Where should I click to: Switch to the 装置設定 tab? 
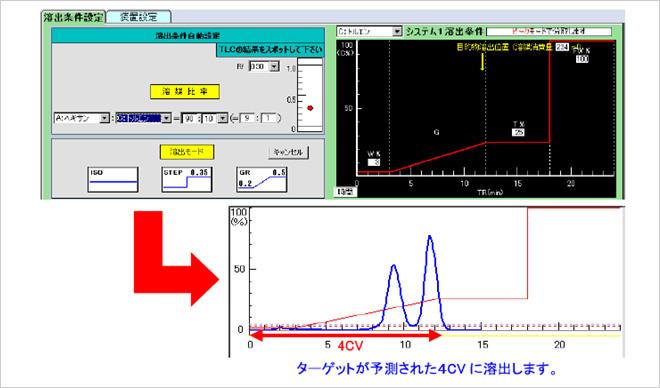[138, 17]
